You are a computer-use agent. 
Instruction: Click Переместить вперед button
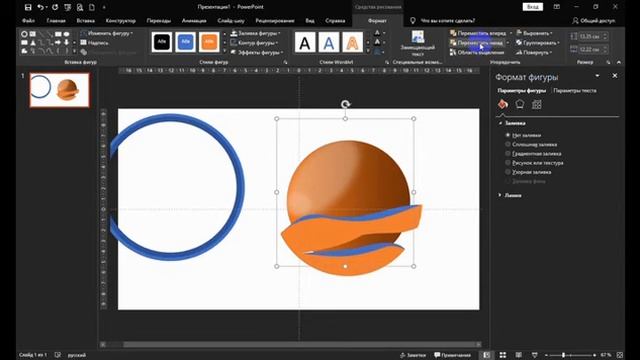click(x=478, y=33)
